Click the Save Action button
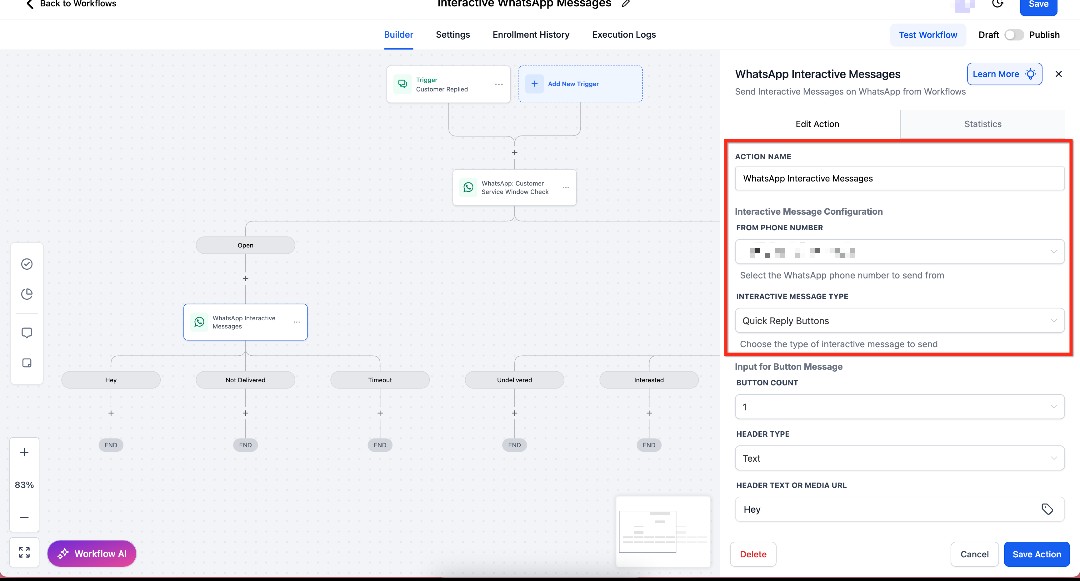Viewport: 1080px width, 581px height. (x=1037, y=554)
